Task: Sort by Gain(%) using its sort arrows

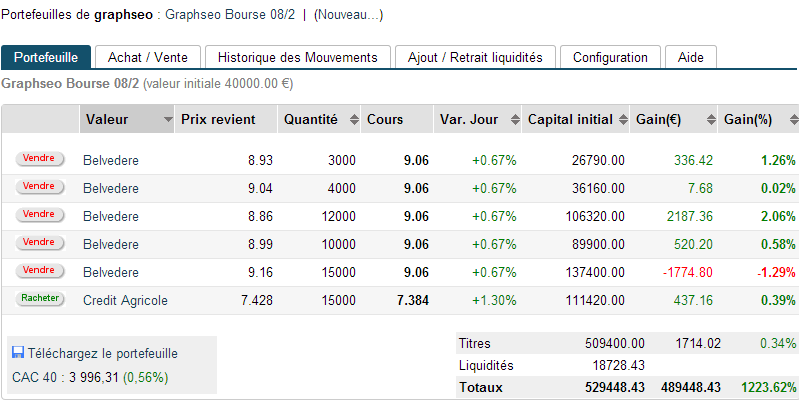Action: pos(790,120)
